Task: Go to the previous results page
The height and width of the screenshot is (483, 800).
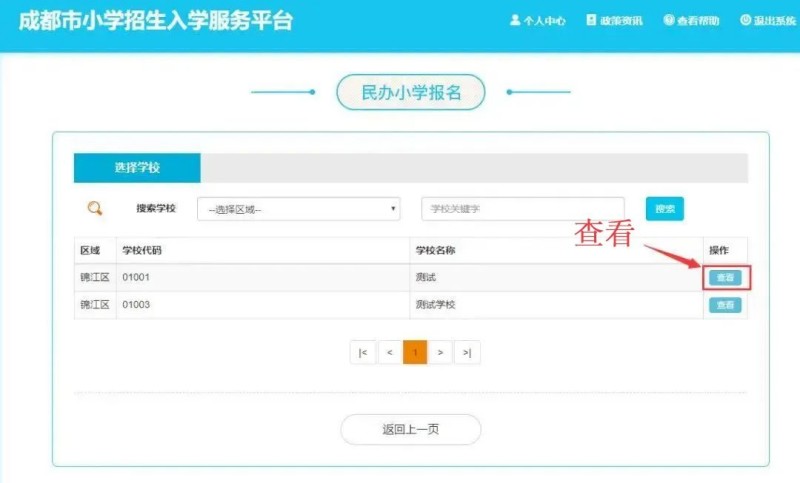Action: coord(389,352)
